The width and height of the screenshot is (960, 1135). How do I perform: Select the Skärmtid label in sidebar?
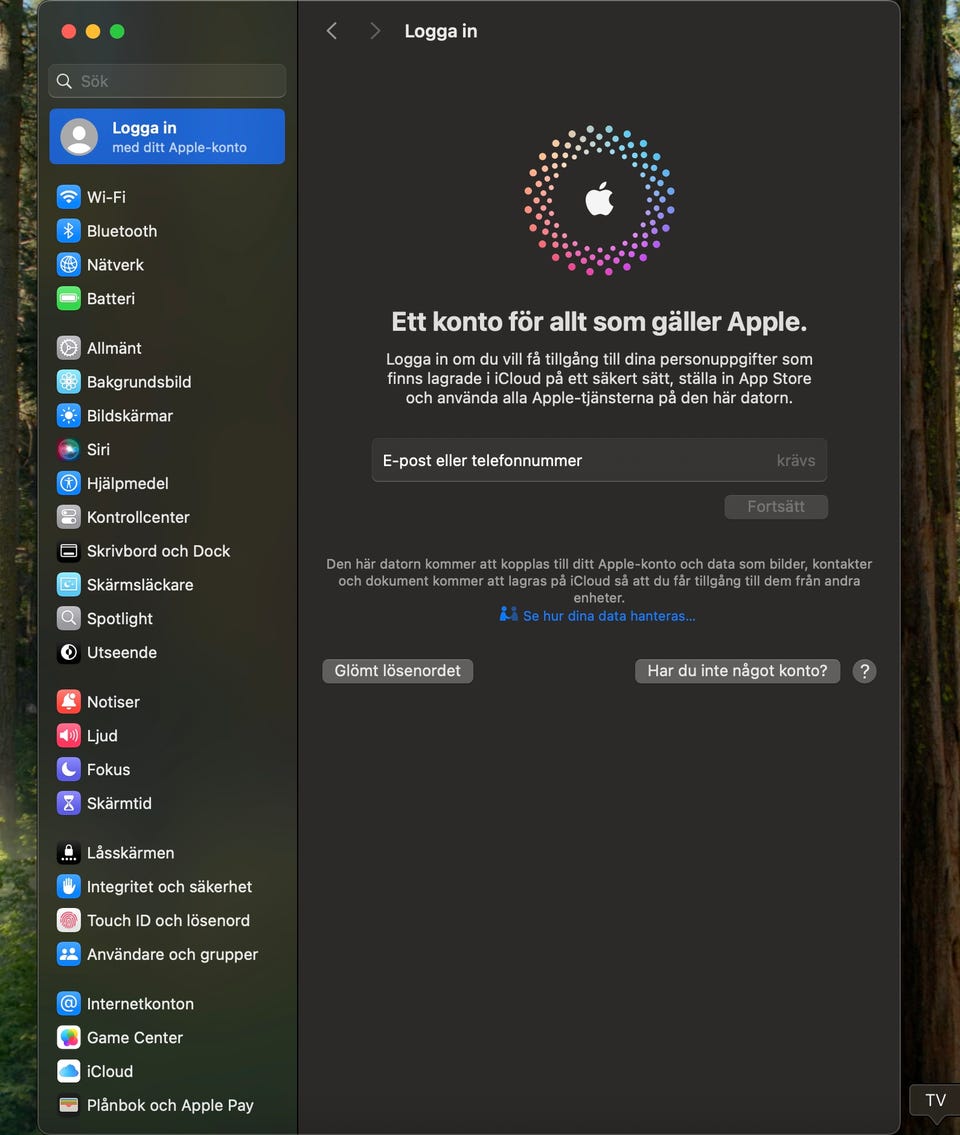click(119, 803)
